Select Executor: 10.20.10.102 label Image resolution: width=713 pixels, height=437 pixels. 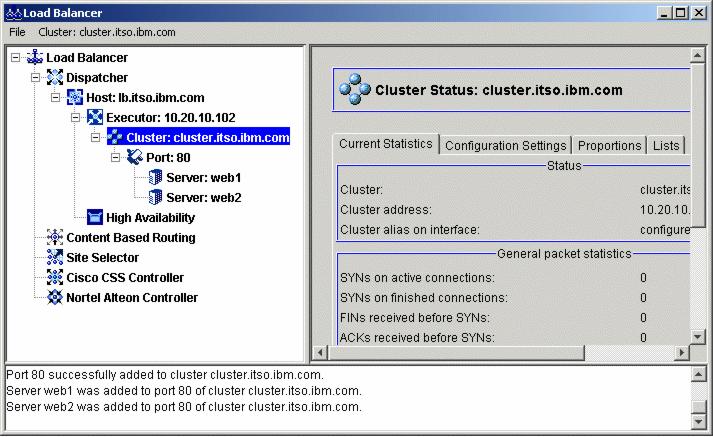click(x=171, y=118)
